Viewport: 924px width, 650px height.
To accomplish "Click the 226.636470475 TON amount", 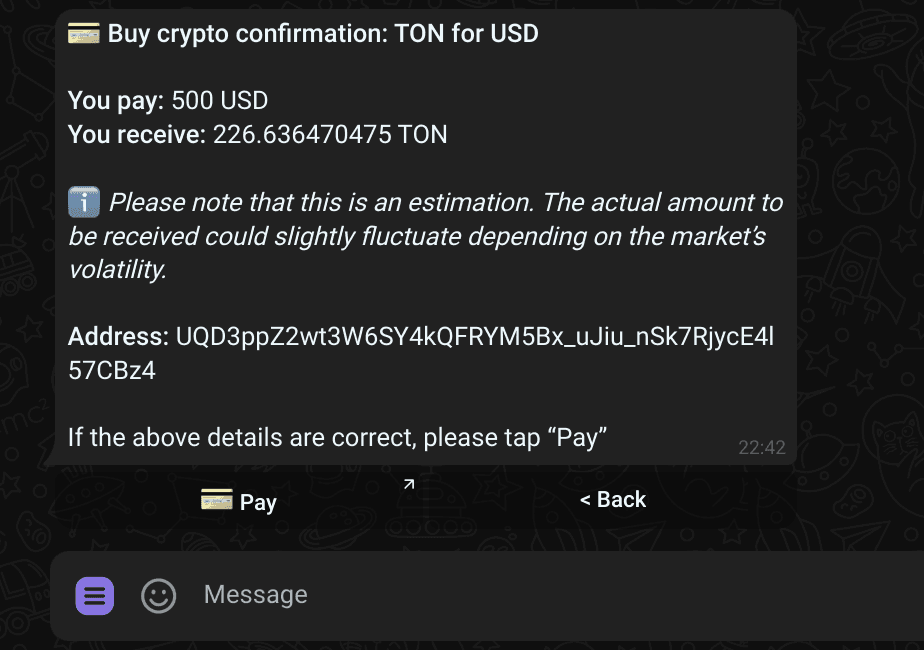I will pyautogui.click(x=330, y=135).
